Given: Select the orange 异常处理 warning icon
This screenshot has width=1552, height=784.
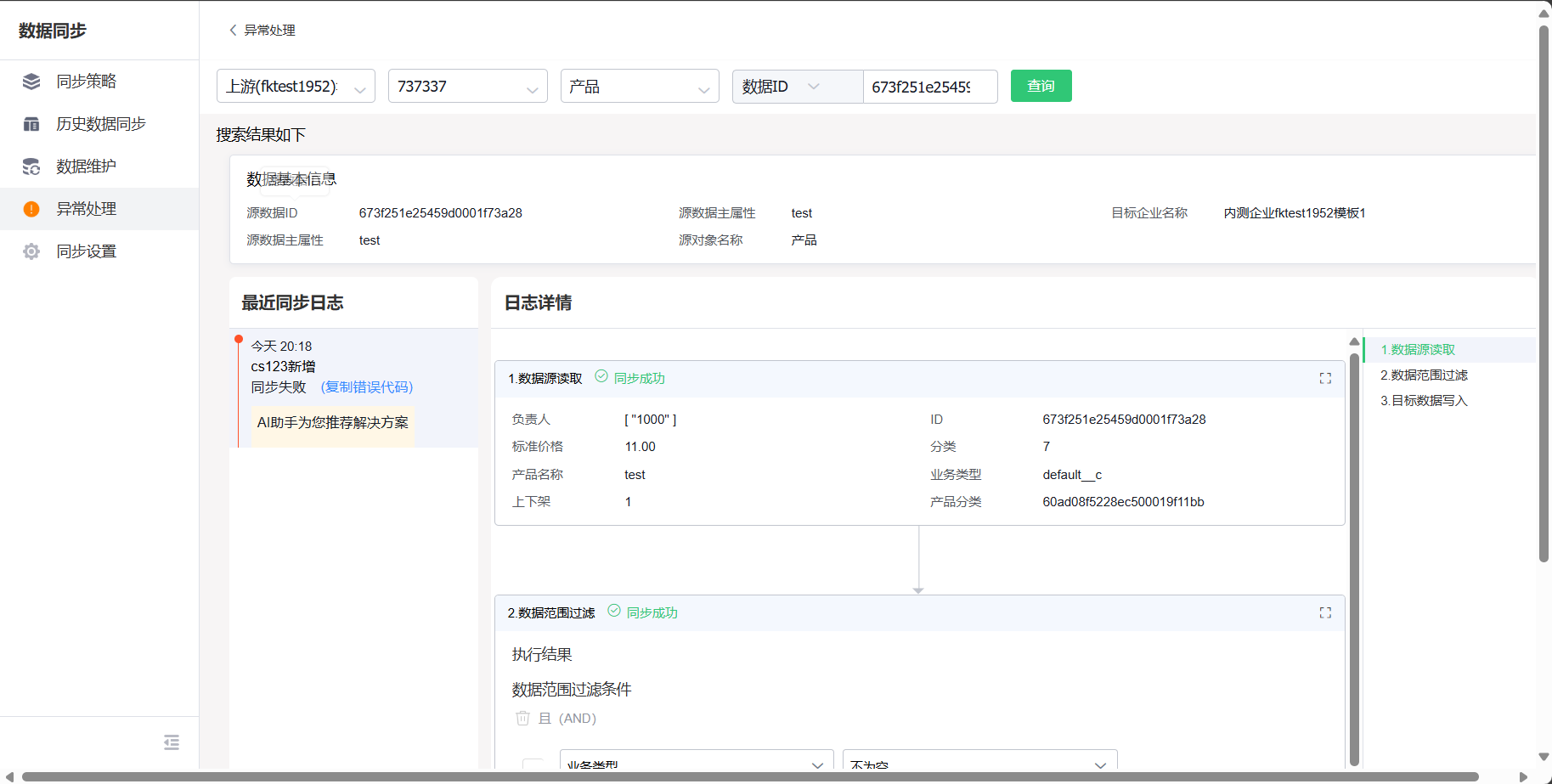Looking at the screenshot, I should [31, 208].
